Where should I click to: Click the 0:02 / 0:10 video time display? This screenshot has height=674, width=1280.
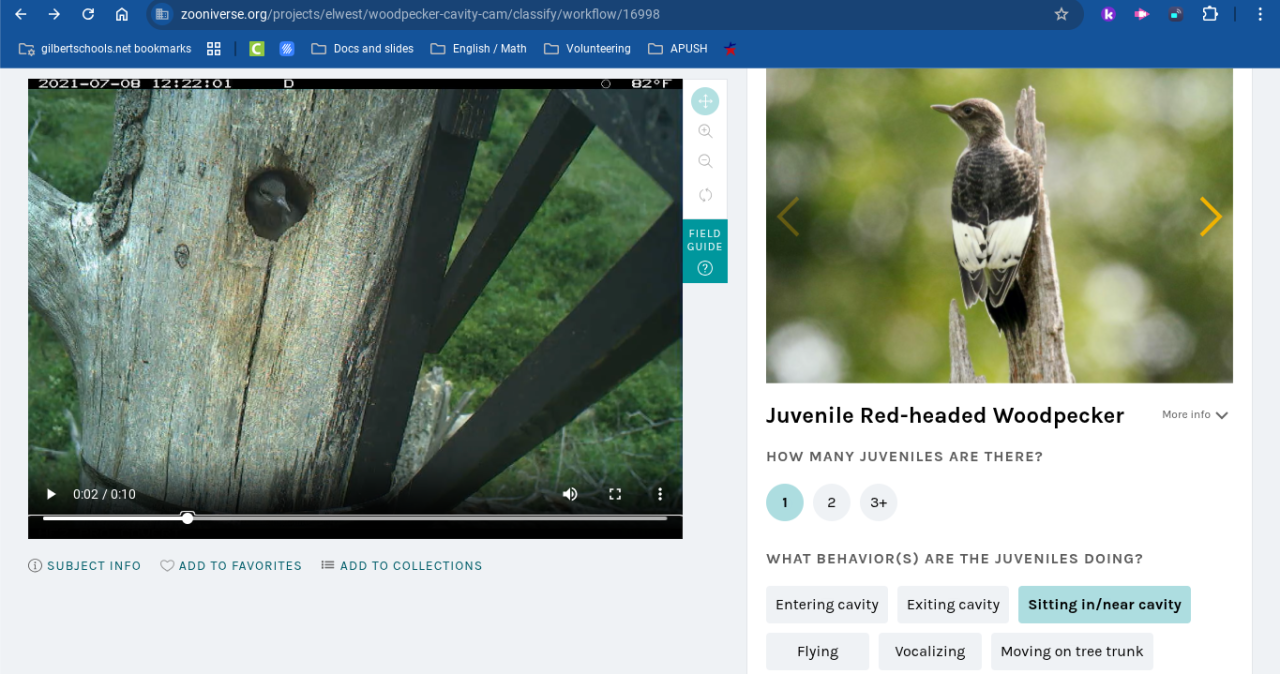[x=104, y=494]
